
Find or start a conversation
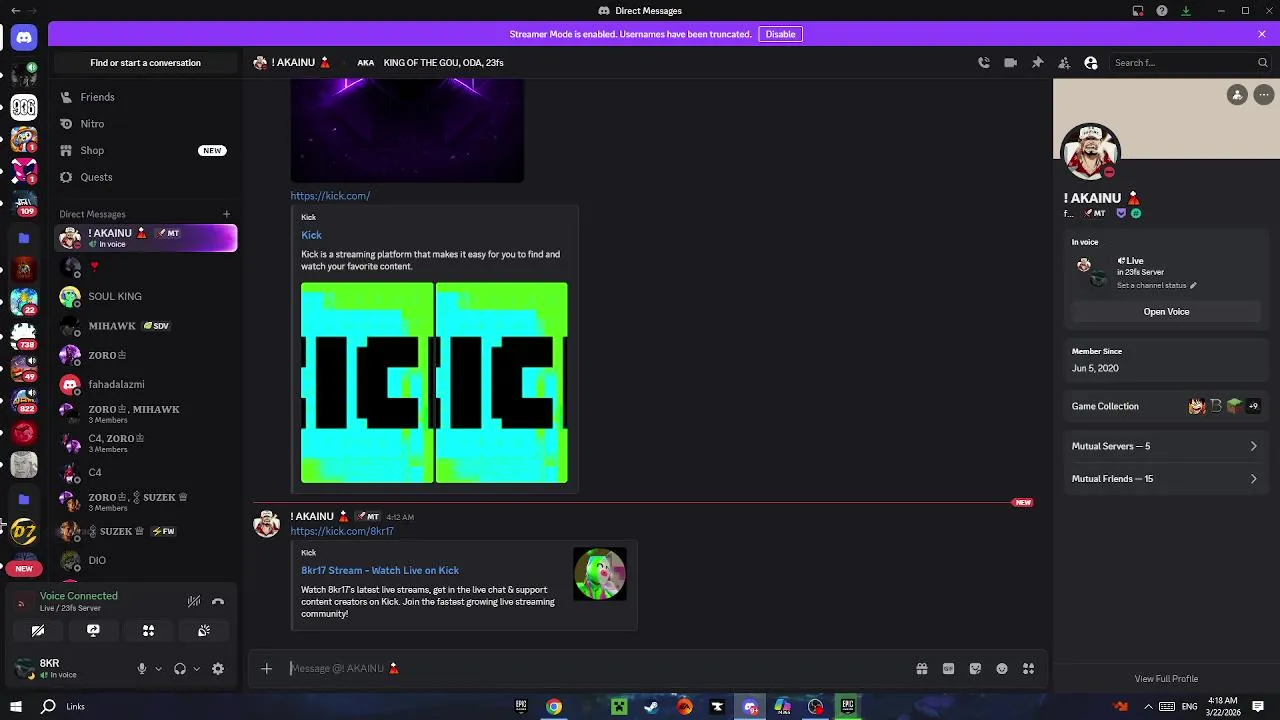[x=146, y=62]
